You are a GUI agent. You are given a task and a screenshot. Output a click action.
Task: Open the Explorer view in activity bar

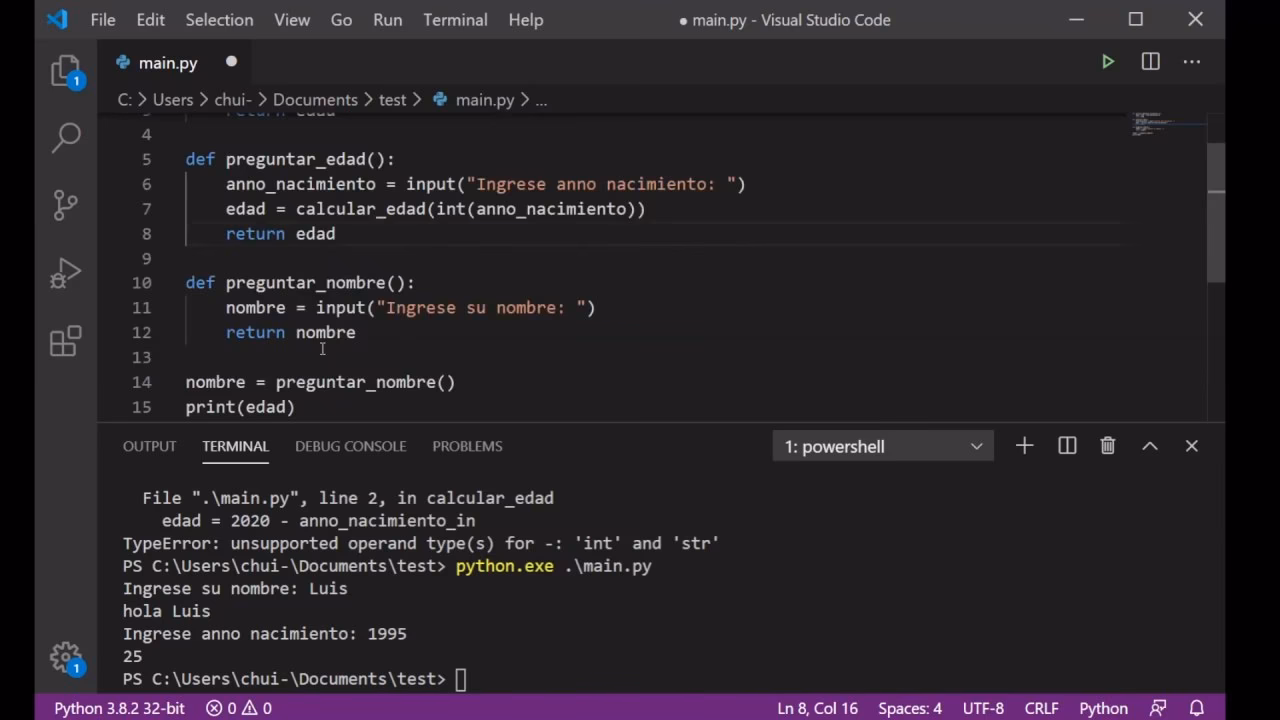(x=66, y=72)
